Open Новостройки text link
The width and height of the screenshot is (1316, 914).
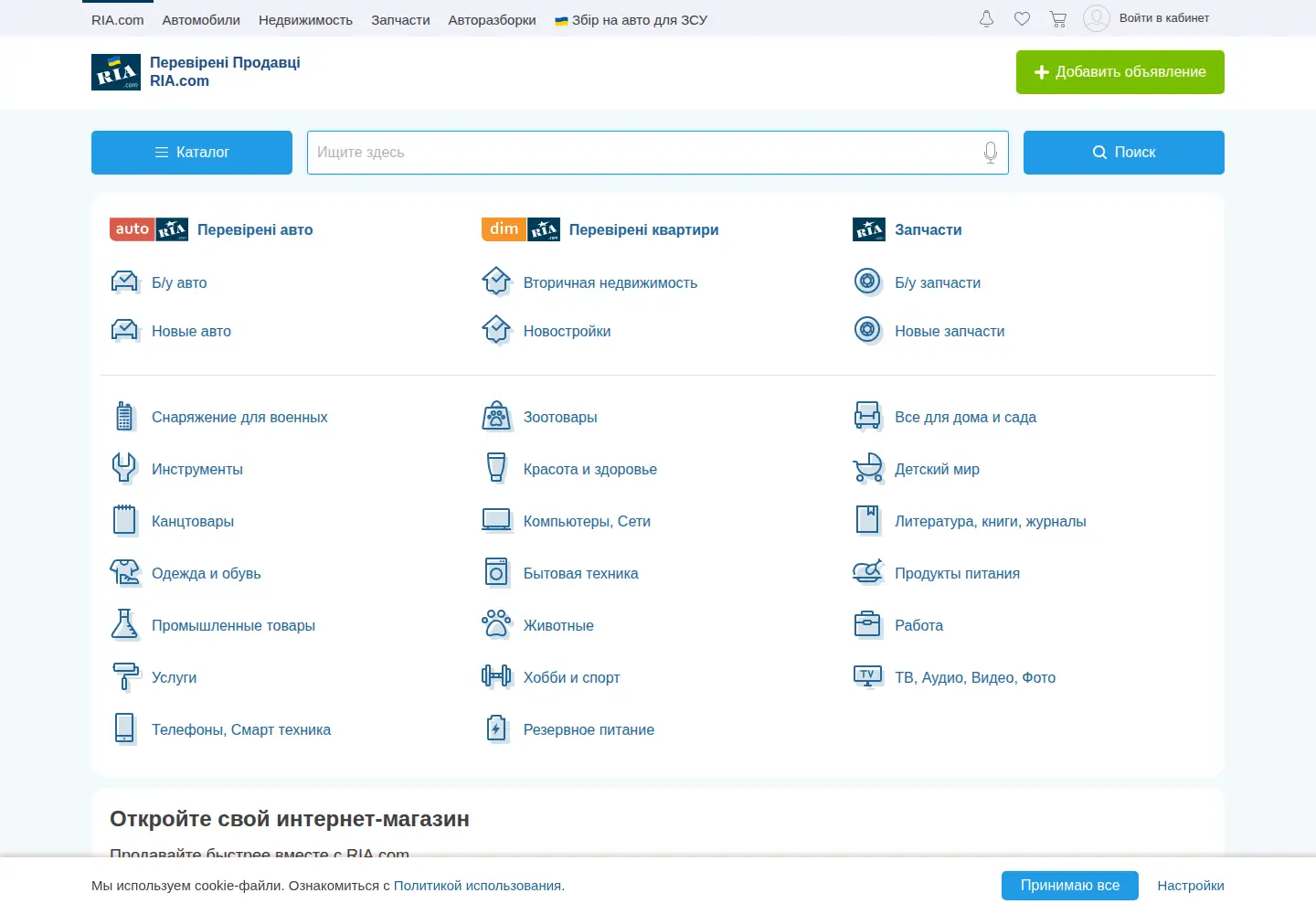[568, 332]
